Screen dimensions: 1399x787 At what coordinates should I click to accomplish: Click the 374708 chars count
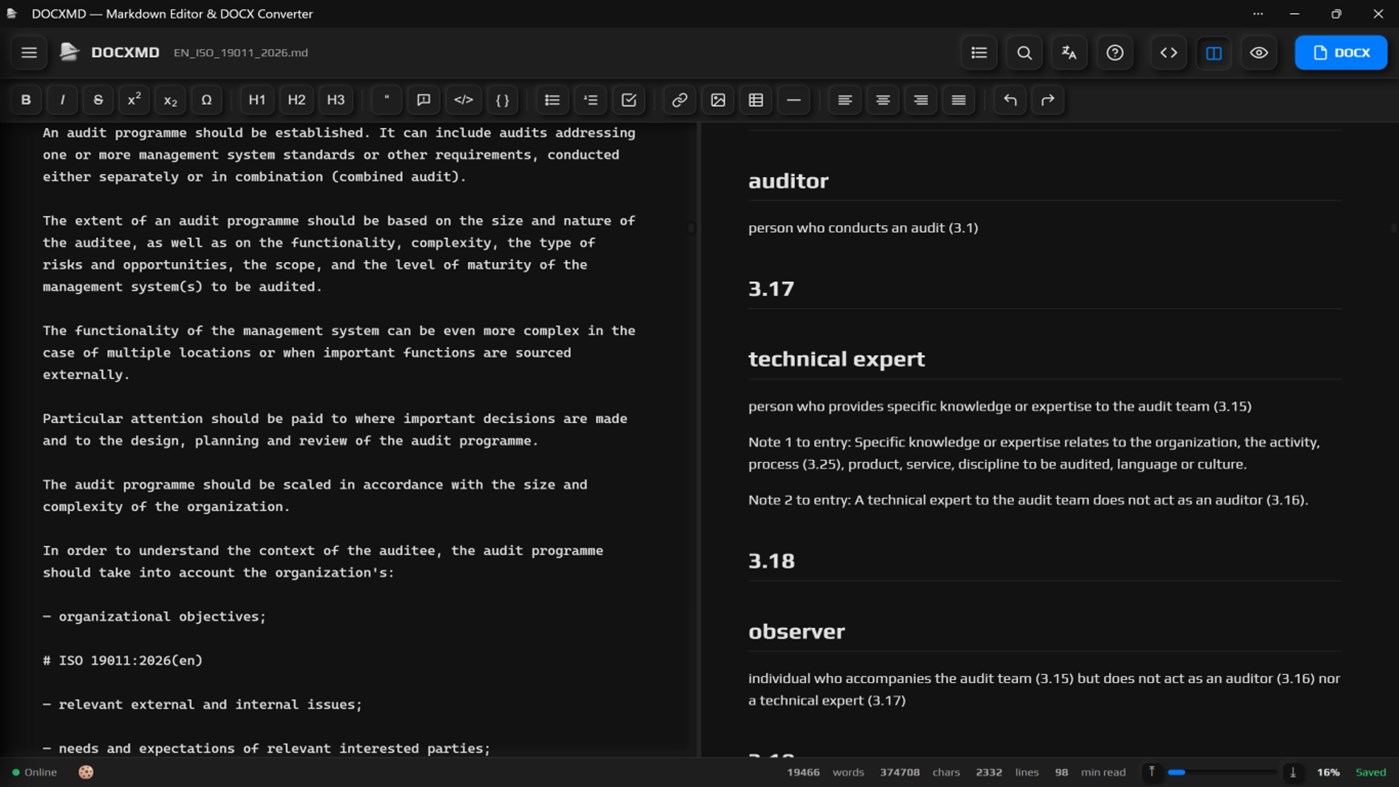tap(920, 772)
